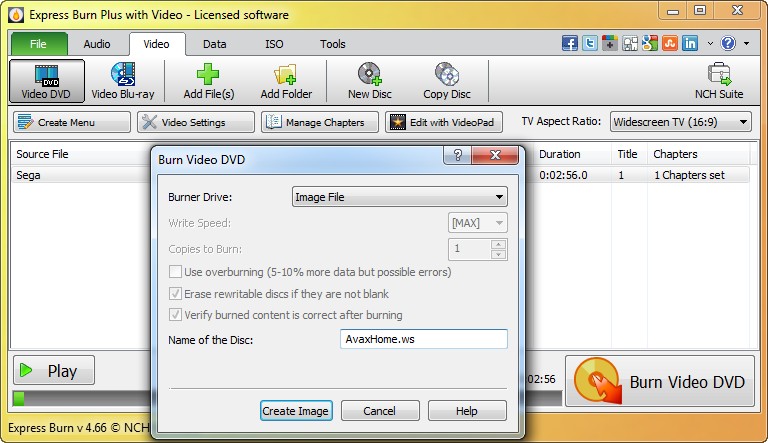Toggle the Use overburning checkbox
The width and height of the screenshot is (768, 443).
pos(175,271)
